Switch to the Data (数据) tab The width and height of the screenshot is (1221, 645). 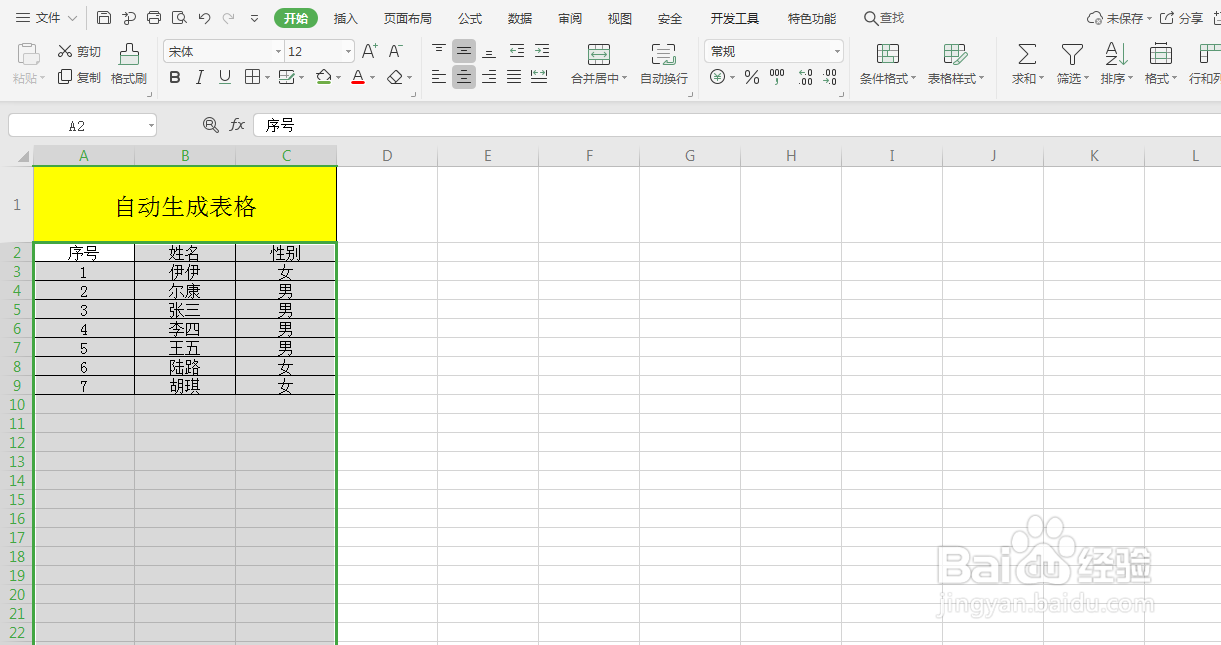(520, 18)
